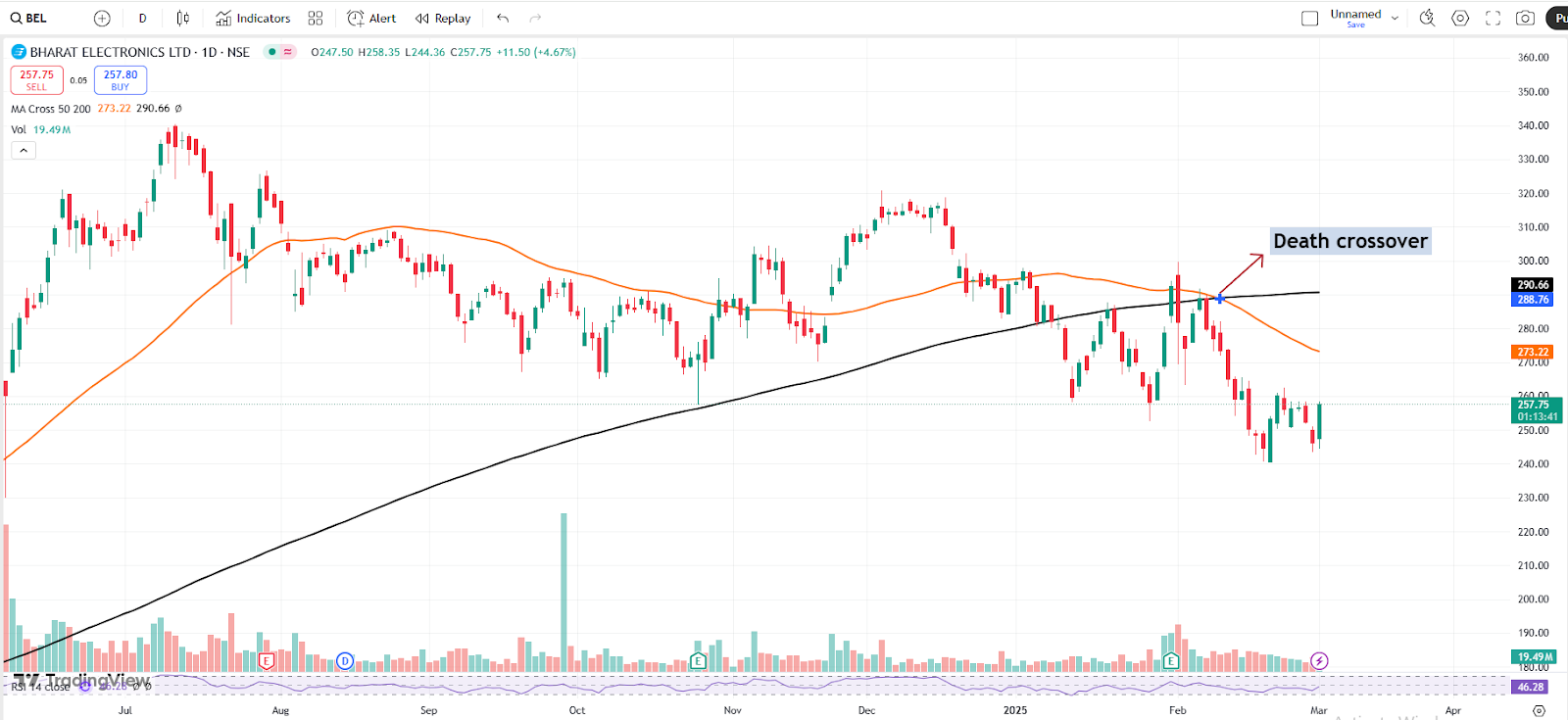Click the 19.49M volume axis label

1535,656
